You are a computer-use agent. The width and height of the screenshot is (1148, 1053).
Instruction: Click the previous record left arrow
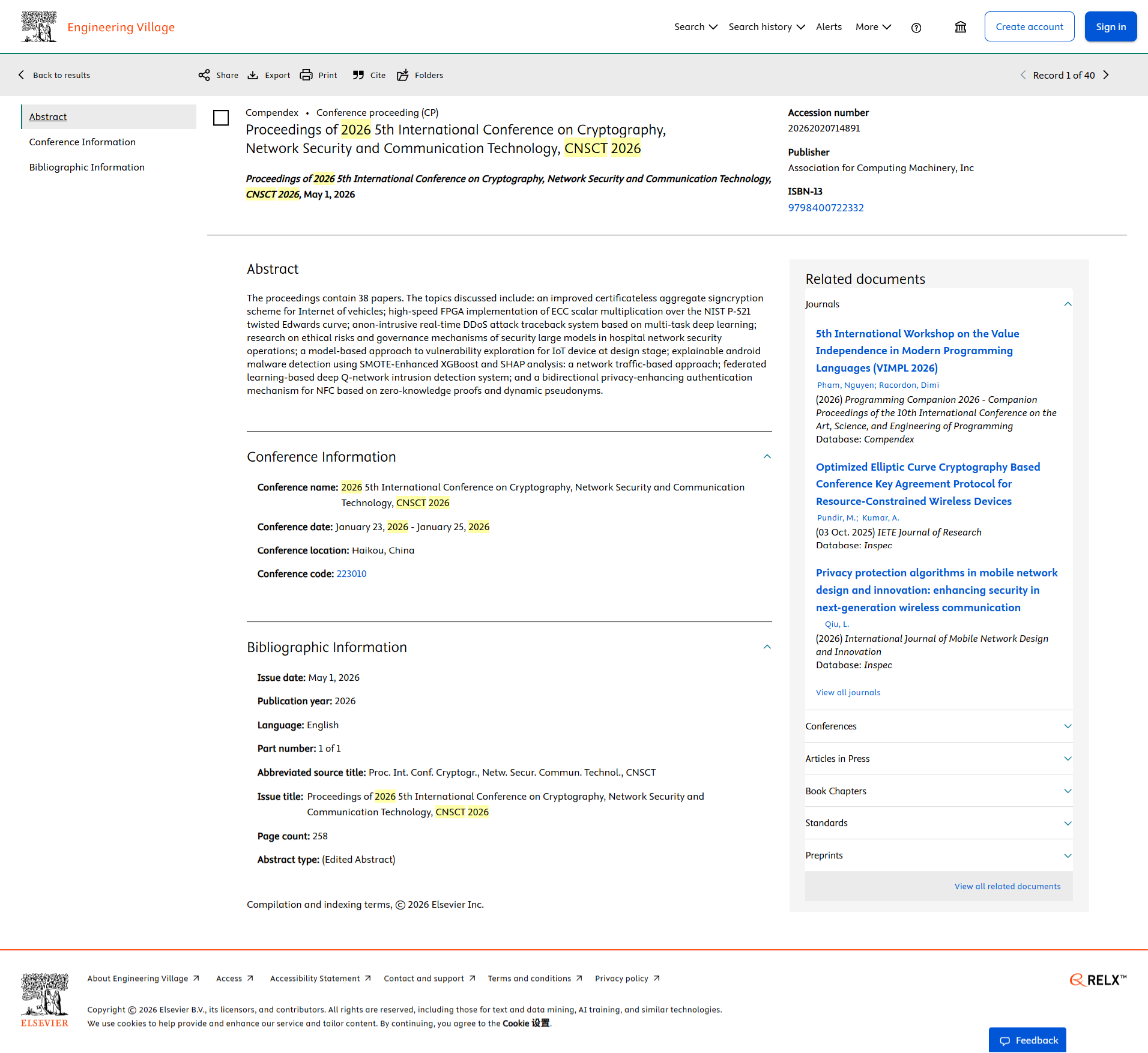[1023, 75]
